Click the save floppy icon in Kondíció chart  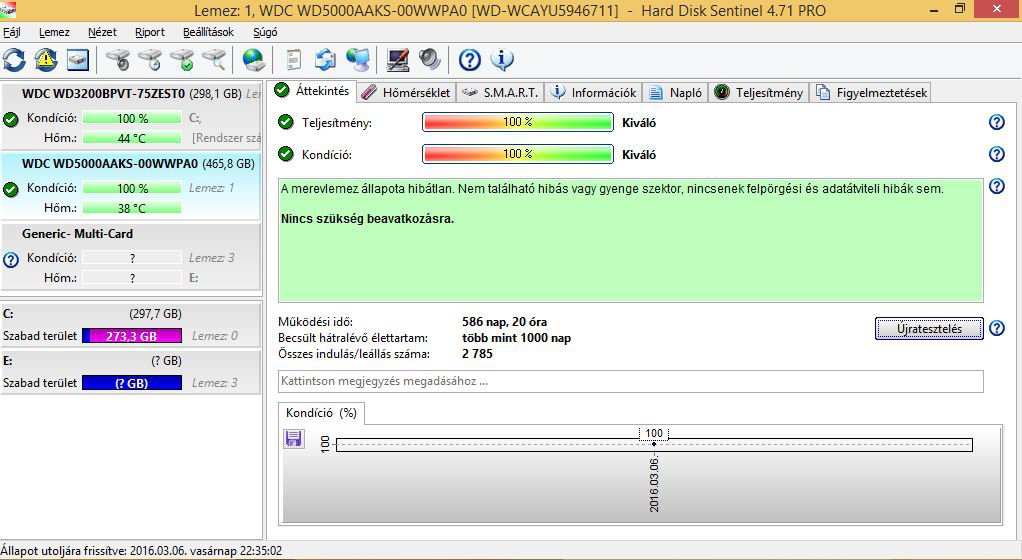pyautogui.click(x=294, y=438)
